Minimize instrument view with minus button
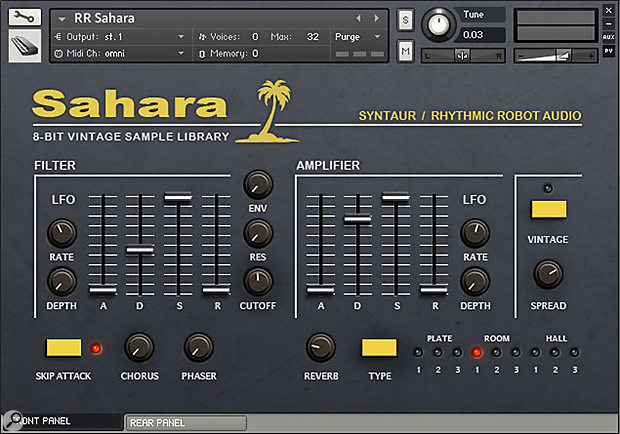Viewport: 620px width, 434px height. pos(609,24)
